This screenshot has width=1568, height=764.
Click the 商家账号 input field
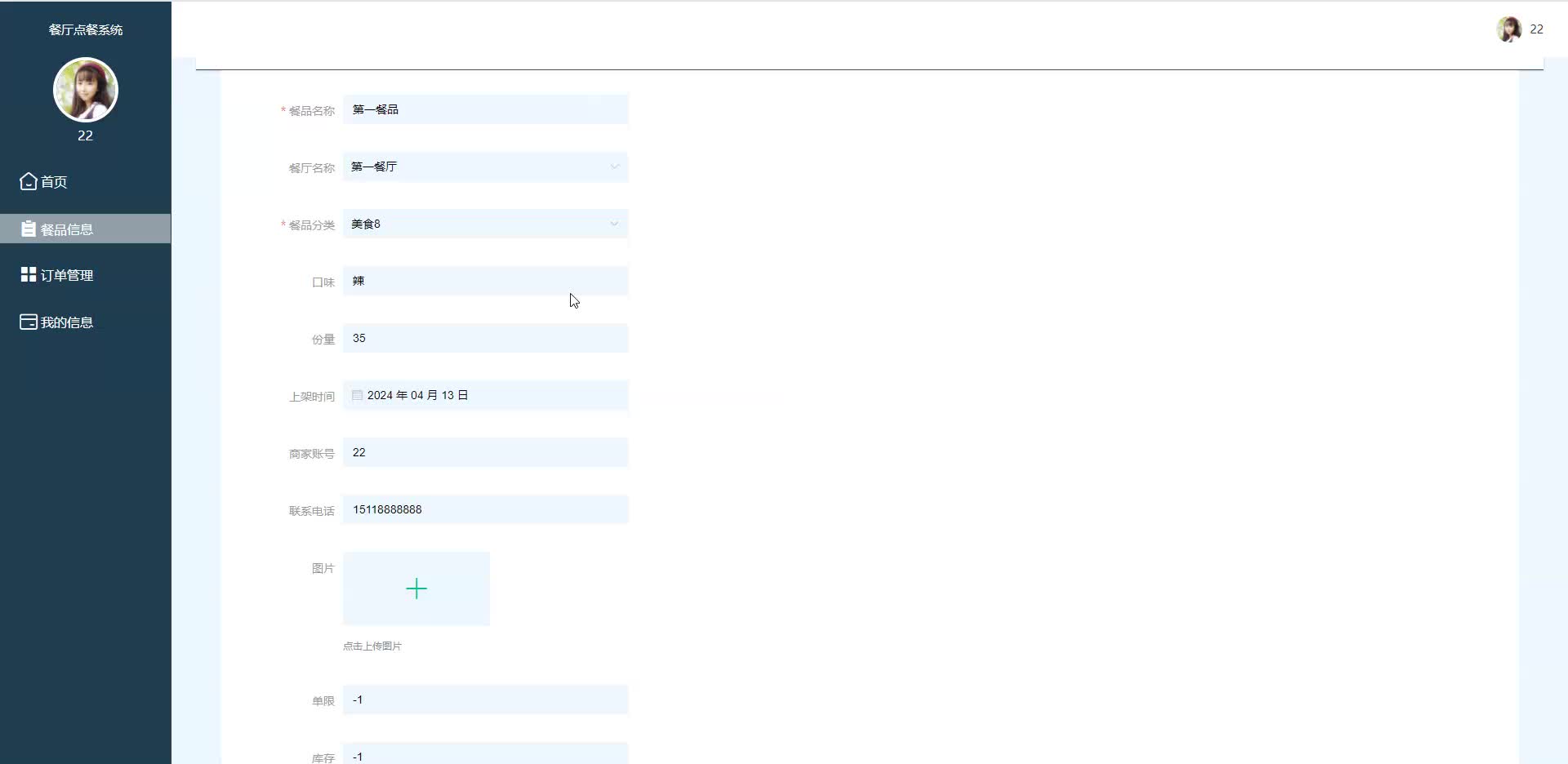pos(485,452)
